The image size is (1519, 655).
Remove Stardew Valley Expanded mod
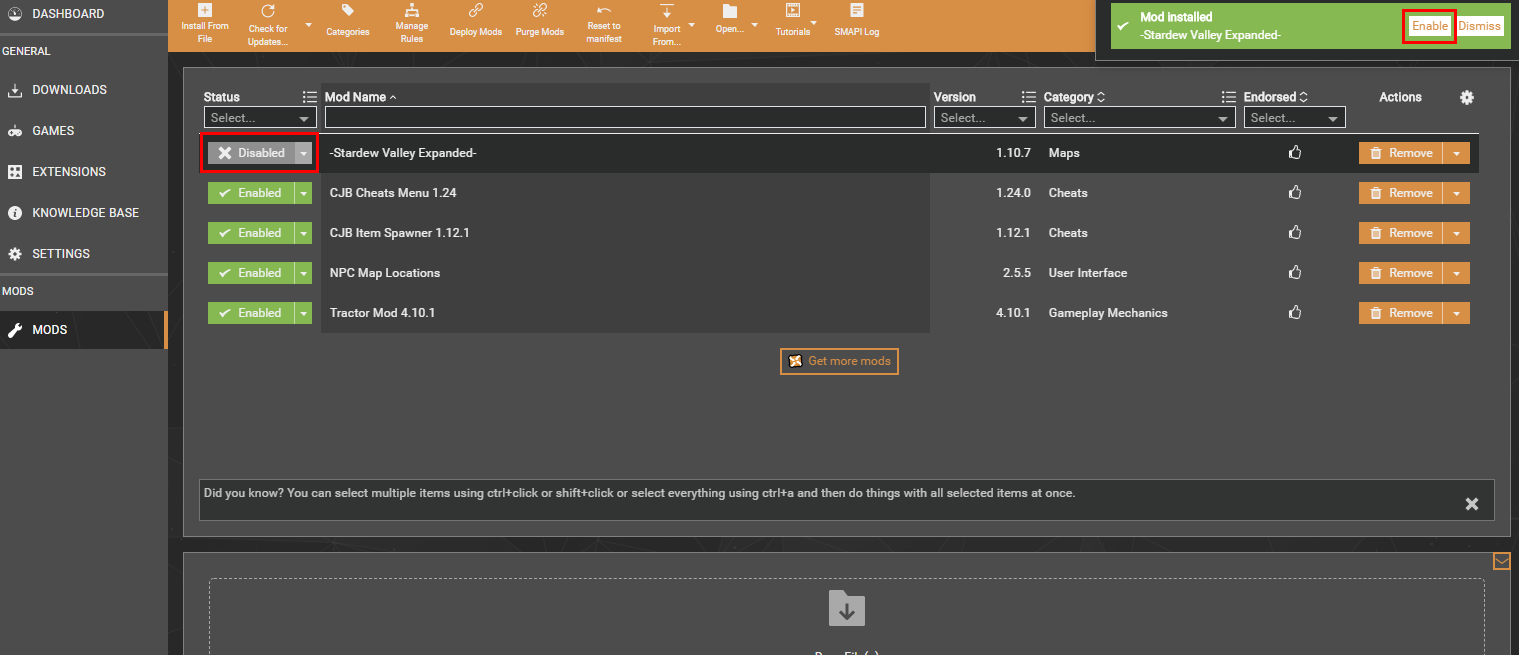pyautogui.click(x=1400, y=153)
